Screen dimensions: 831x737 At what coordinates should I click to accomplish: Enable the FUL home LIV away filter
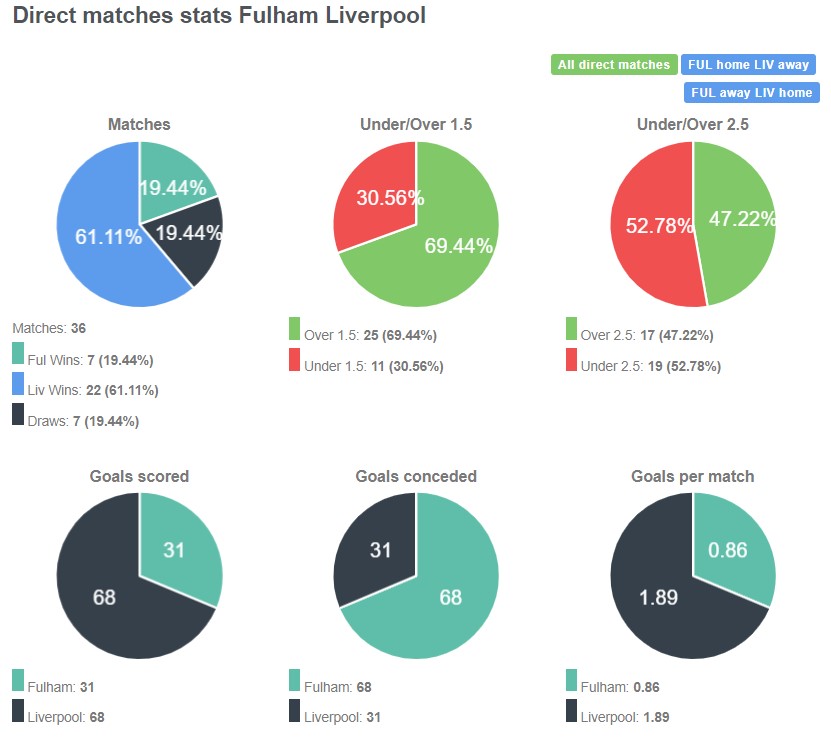(x=749, y=64)
